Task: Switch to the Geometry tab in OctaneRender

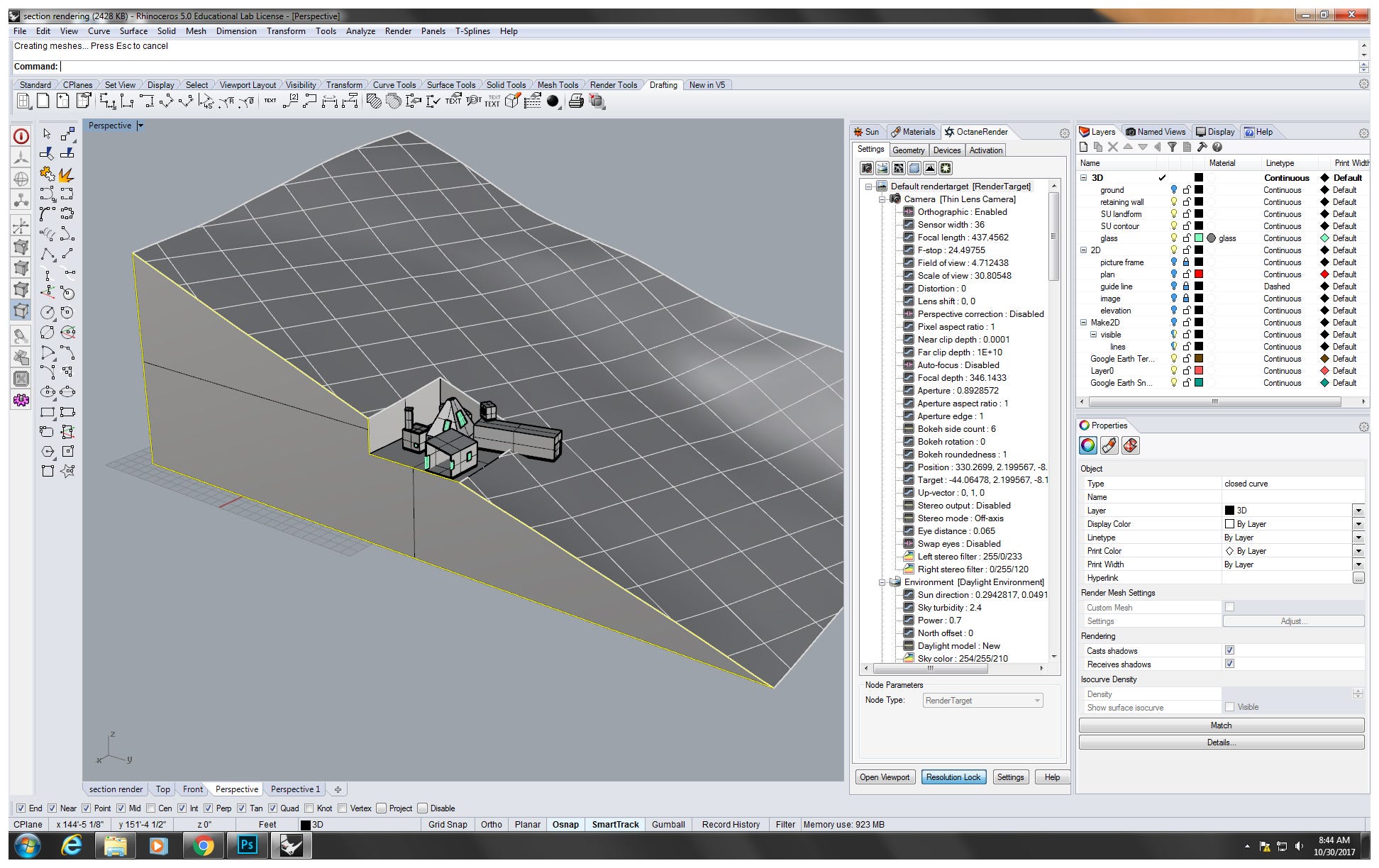Action: (x=908, y=150)
